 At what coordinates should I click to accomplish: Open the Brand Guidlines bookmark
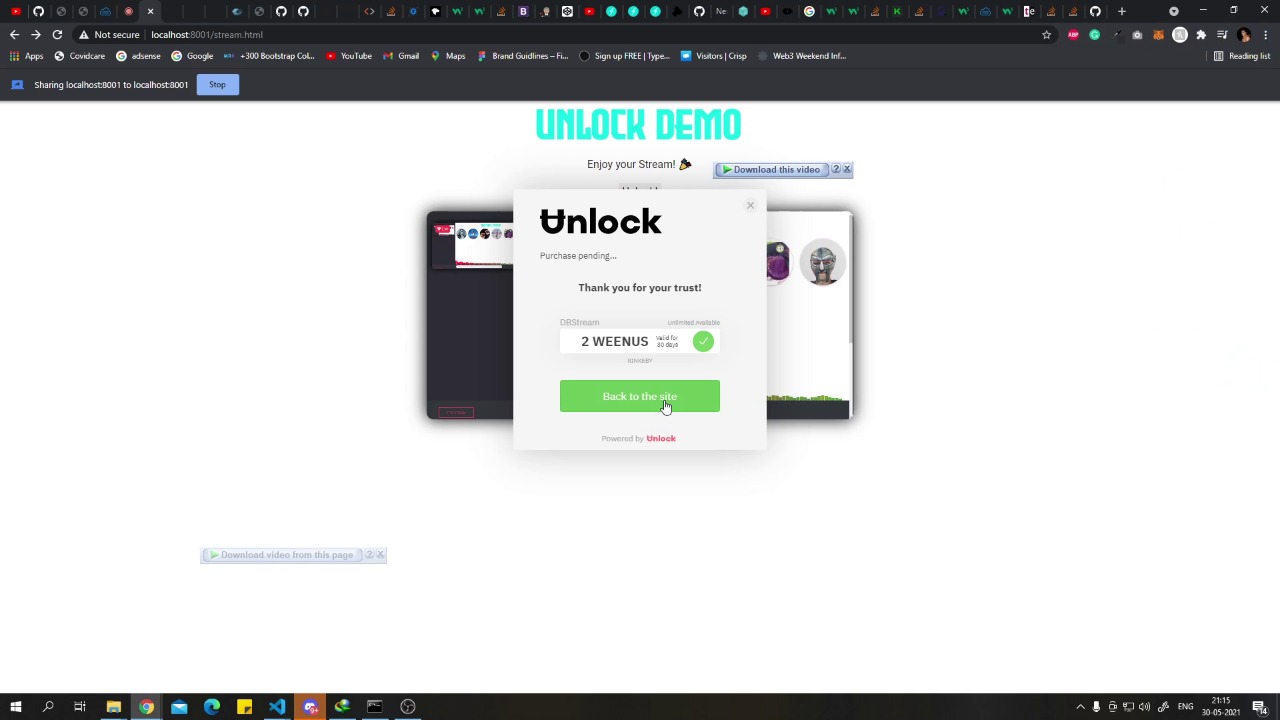click(x=523, y=56)
